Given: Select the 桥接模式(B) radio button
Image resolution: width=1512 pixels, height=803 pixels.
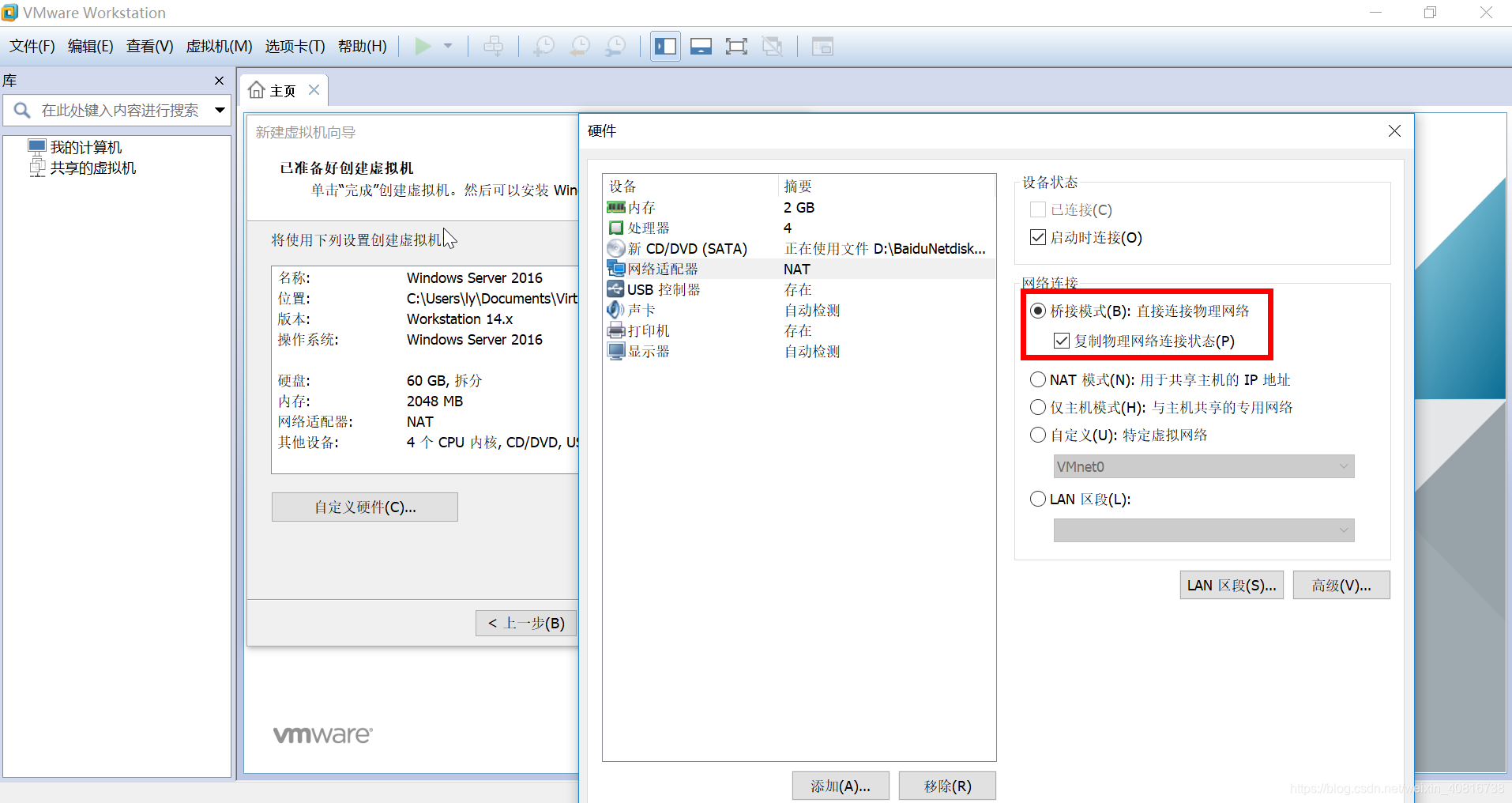Looking at the screenshot, I should click(1038, 311).
